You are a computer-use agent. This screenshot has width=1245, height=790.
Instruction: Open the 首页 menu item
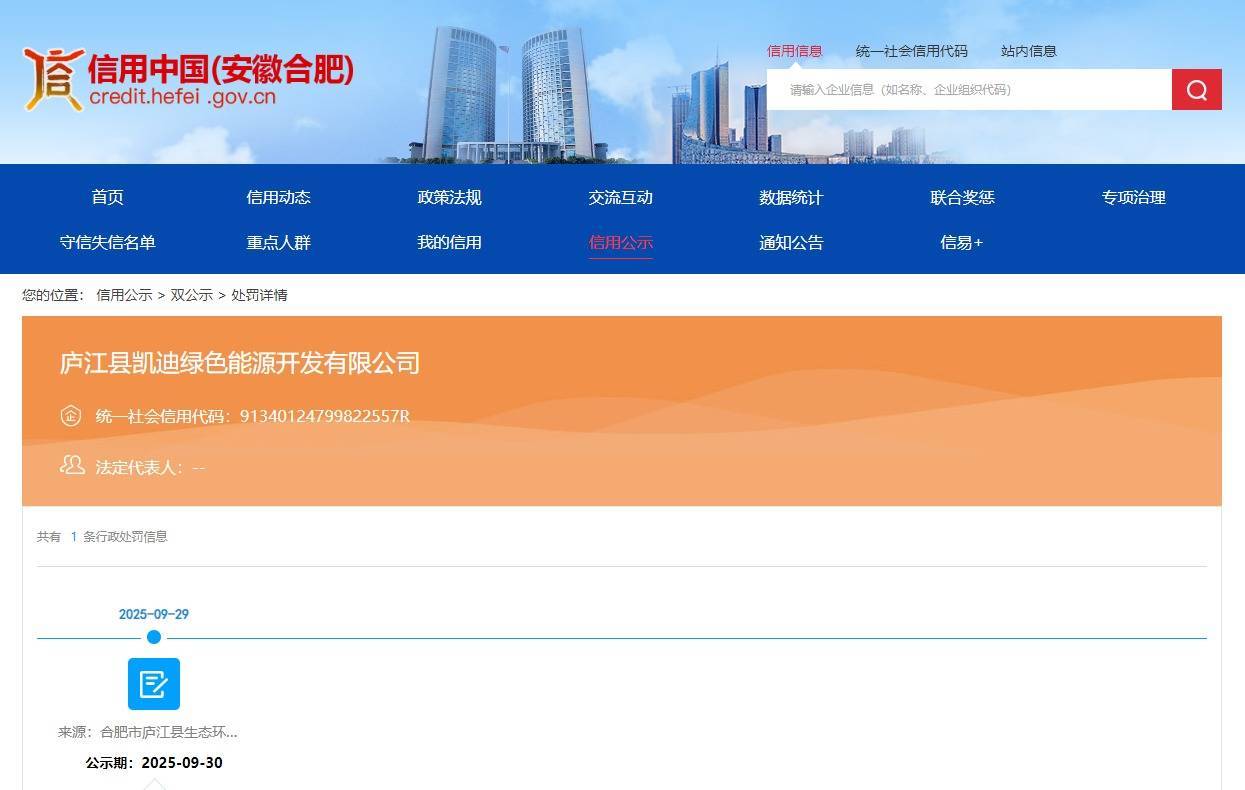tap(107, 197)
